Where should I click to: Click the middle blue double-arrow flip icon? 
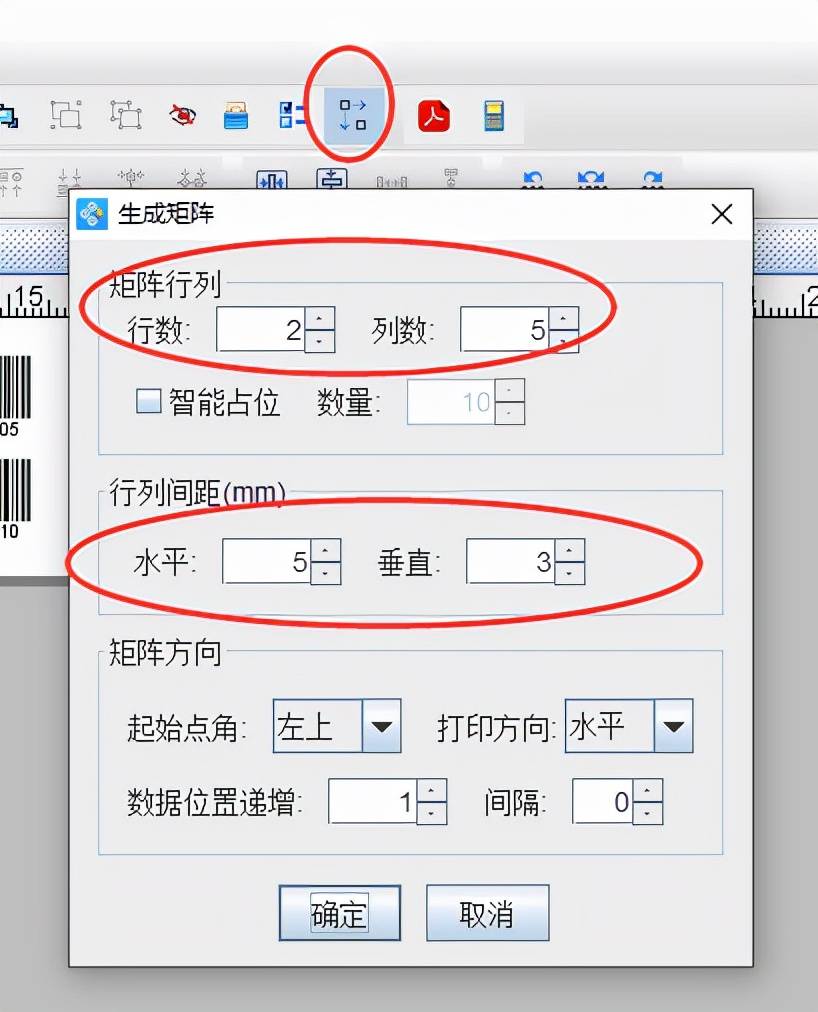point(591,179)
